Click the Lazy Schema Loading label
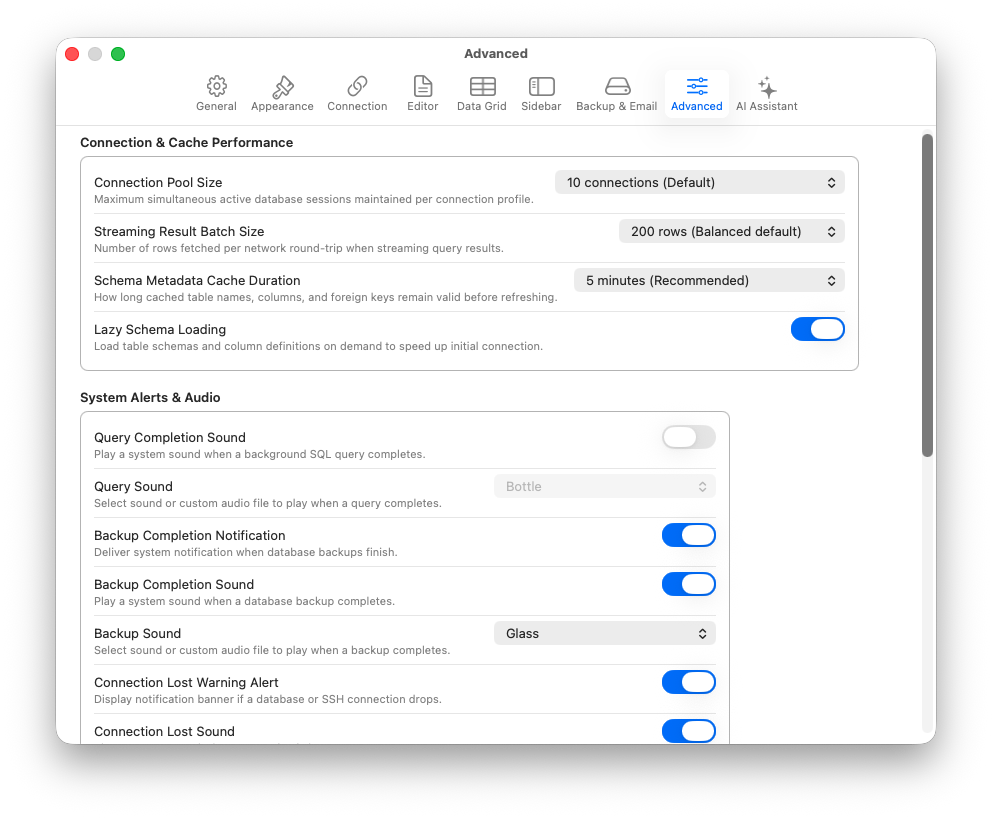The height and width of the screenshot is (818, 992). [x=160, y=329]
